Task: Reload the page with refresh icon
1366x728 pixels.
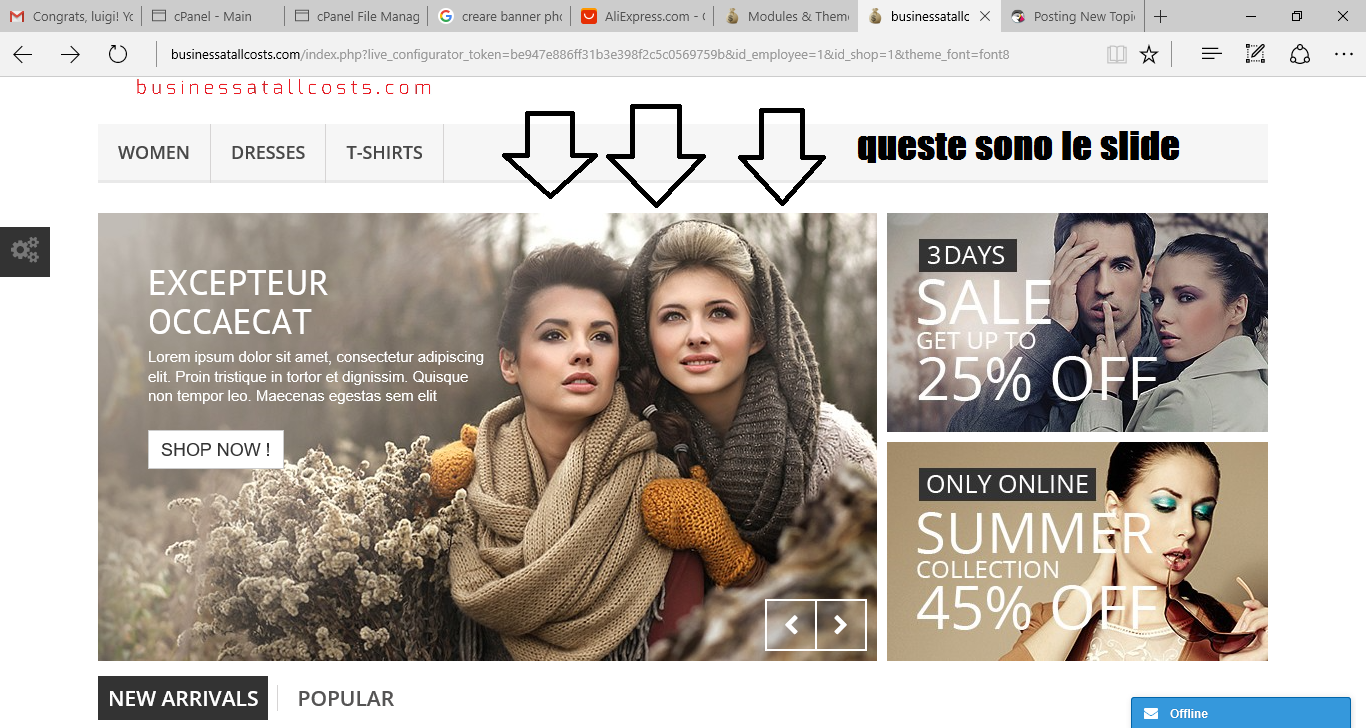Action: [x=118, y=54]
